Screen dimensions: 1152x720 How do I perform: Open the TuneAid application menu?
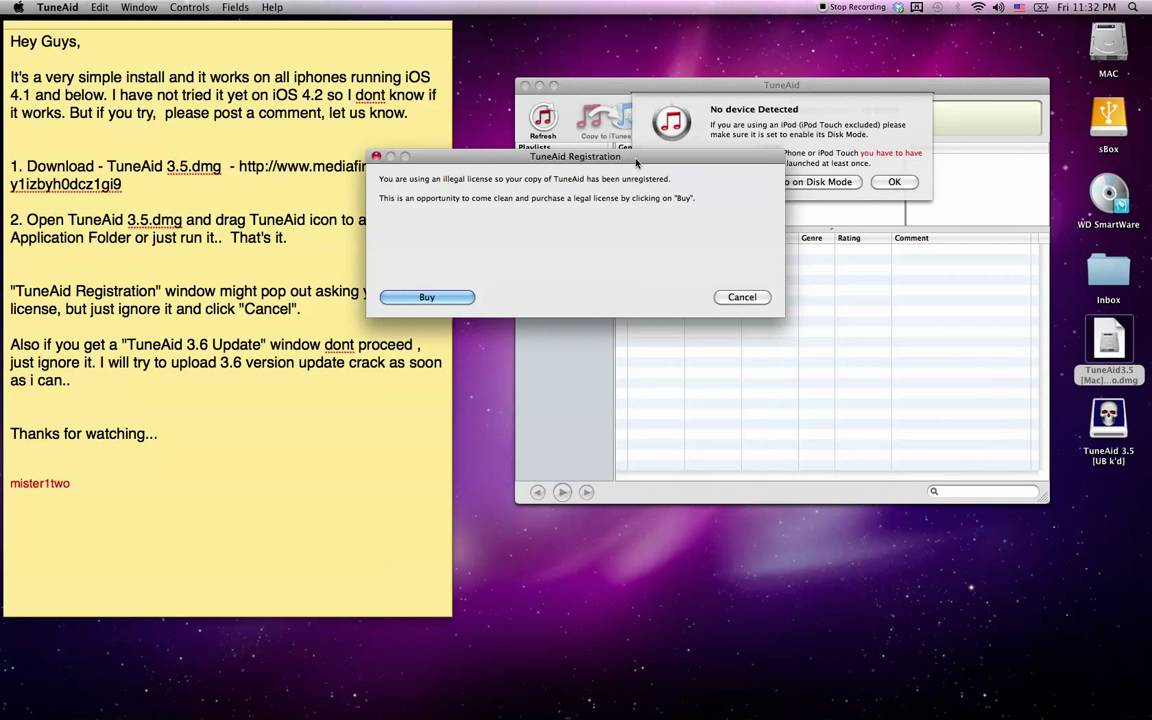coord(57,7)
